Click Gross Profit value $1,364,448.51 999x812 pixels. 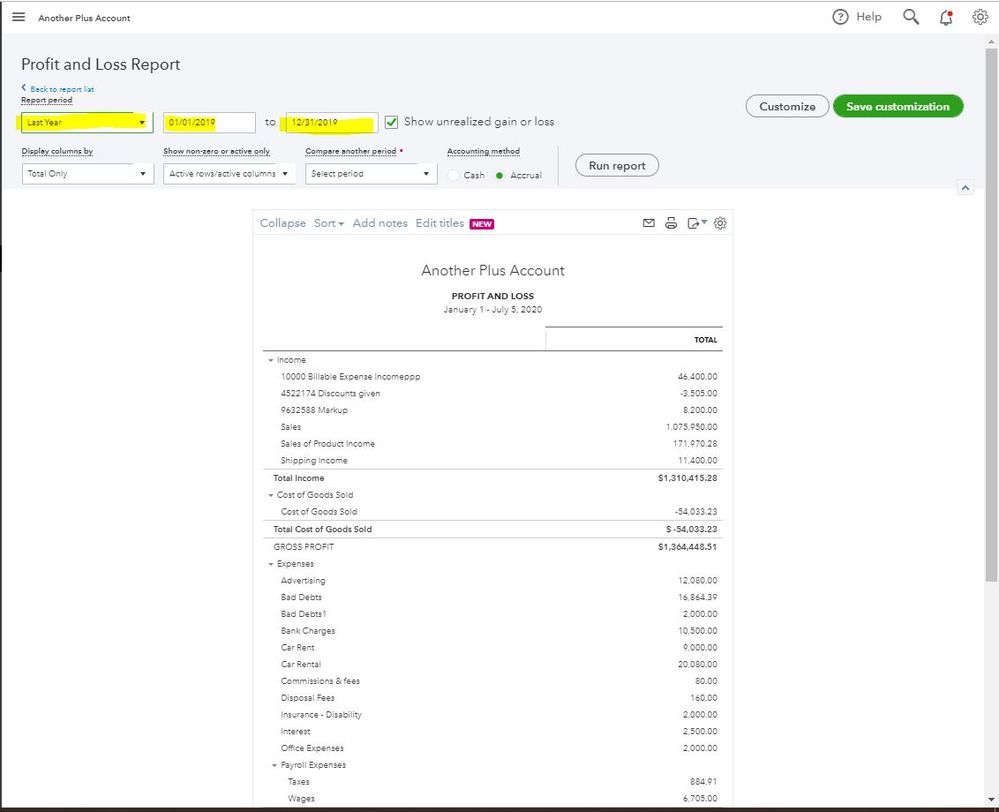point(687,547)
